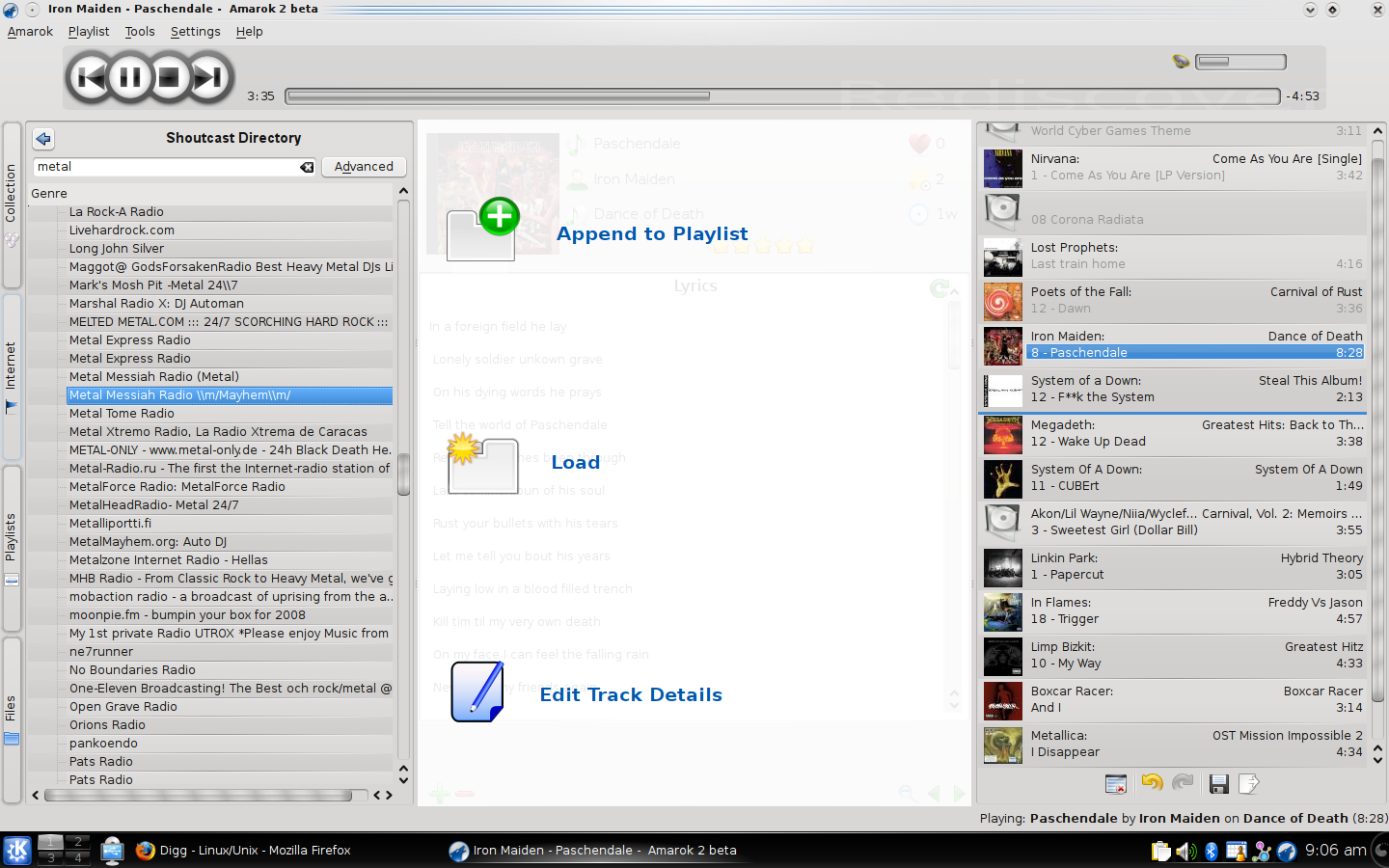
Task: Switch to the Internet sidebar tab
Action: pyautogui.click(x=12, y=376)
